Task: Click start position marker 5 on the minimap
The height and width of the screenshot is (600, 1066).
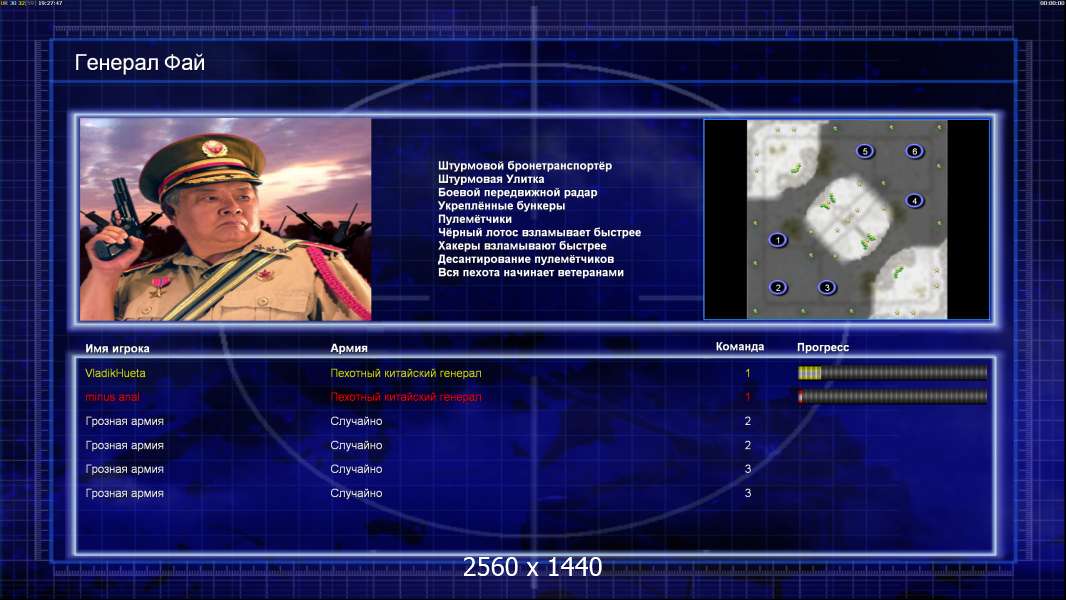Action: pyautogui.click(x=865, y=151)
